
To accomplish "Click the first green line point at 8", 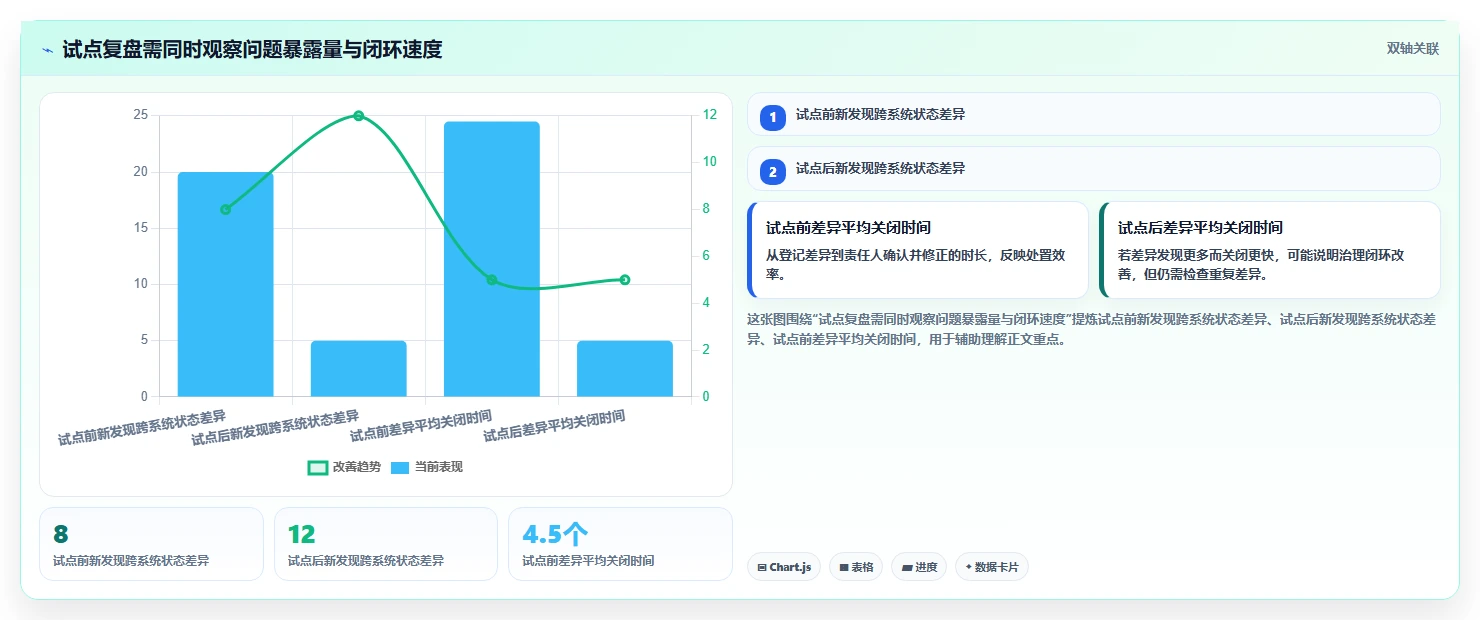I will 225,209.
